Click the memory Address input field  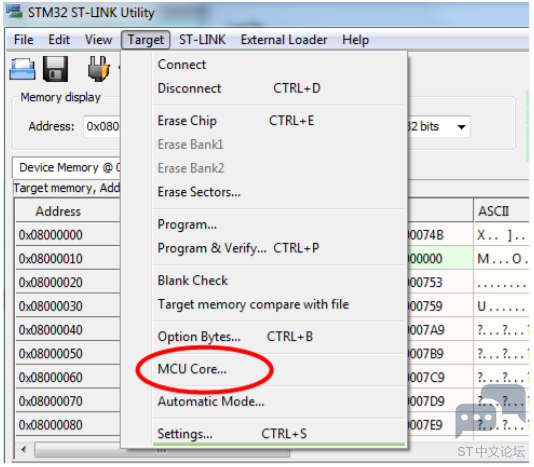[102, 127]
